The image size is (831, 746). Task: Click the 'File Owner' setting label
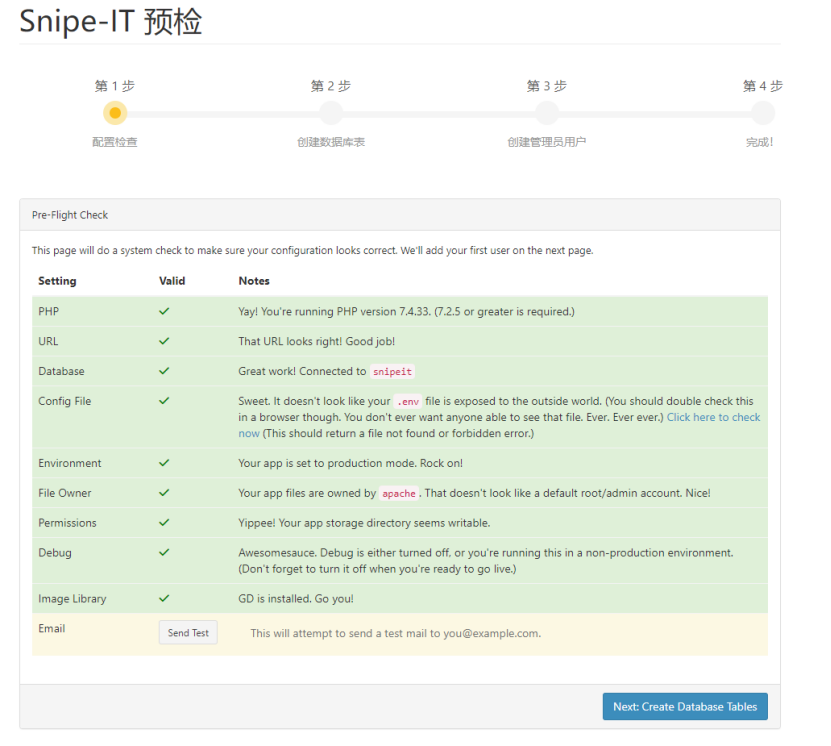coord(65,493)
